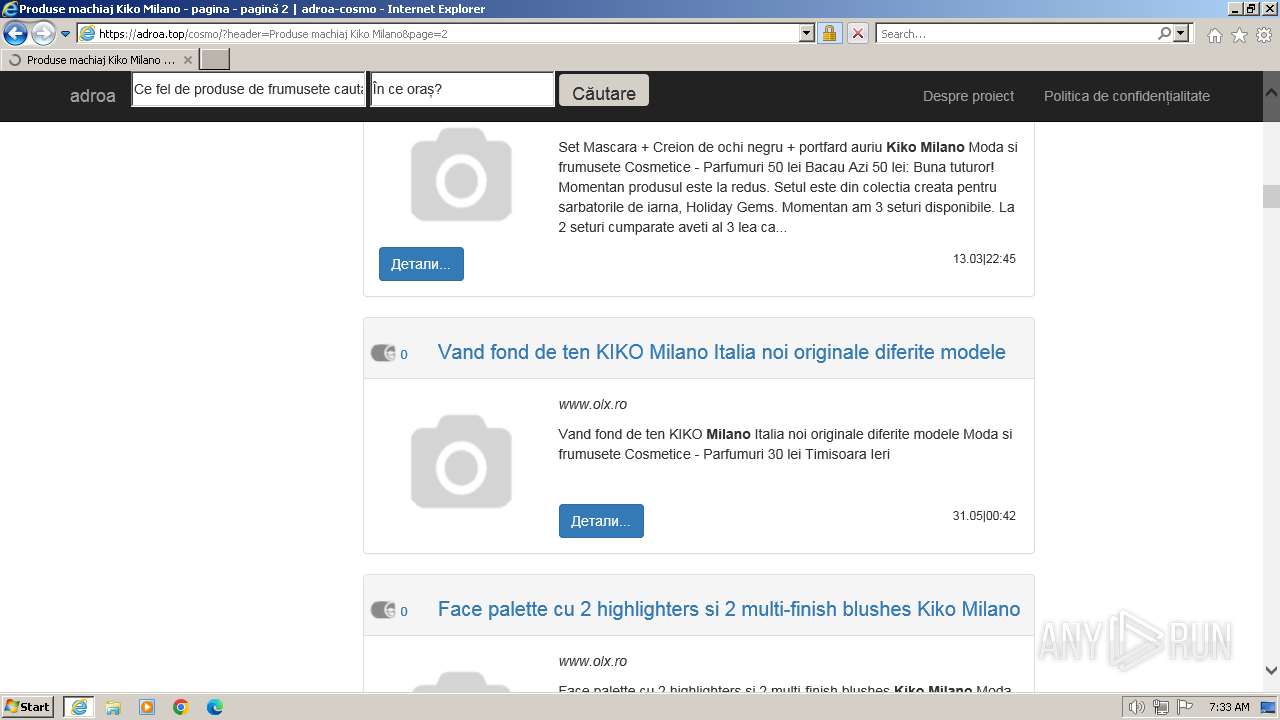Click photo placeholder of Mascara set listing

click(x=461, y=175)
